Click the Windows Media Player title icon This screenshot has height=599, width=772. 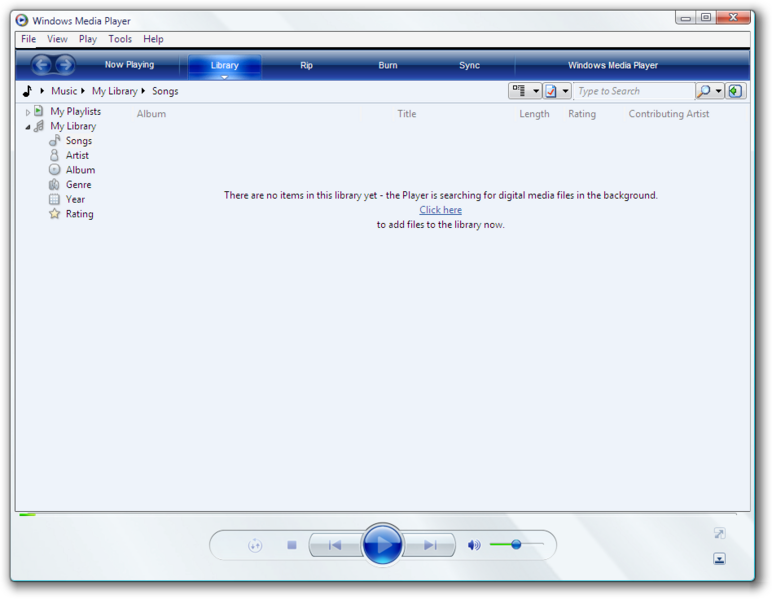click(x=22, y=20)
